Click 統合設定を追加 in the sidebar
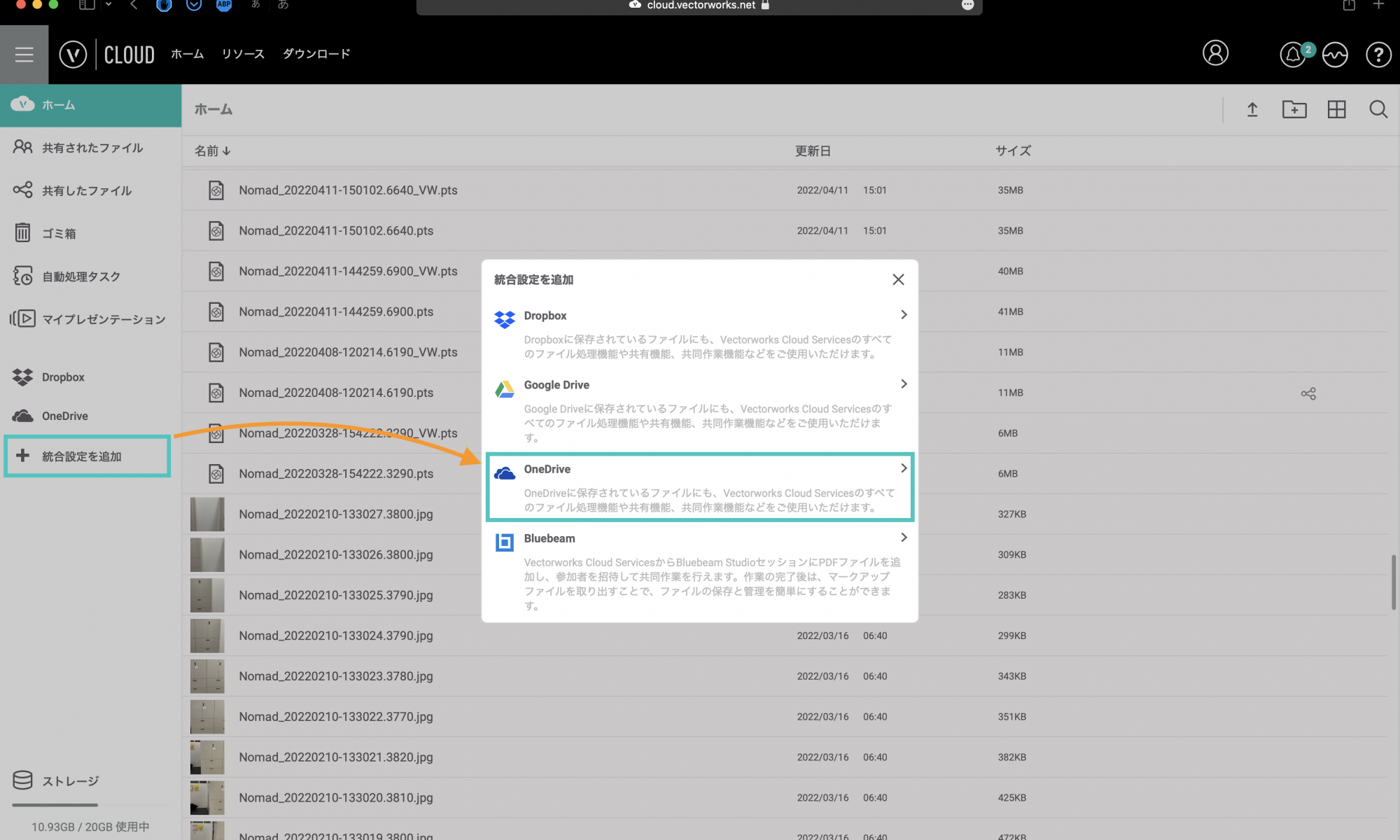 (87, 456)
